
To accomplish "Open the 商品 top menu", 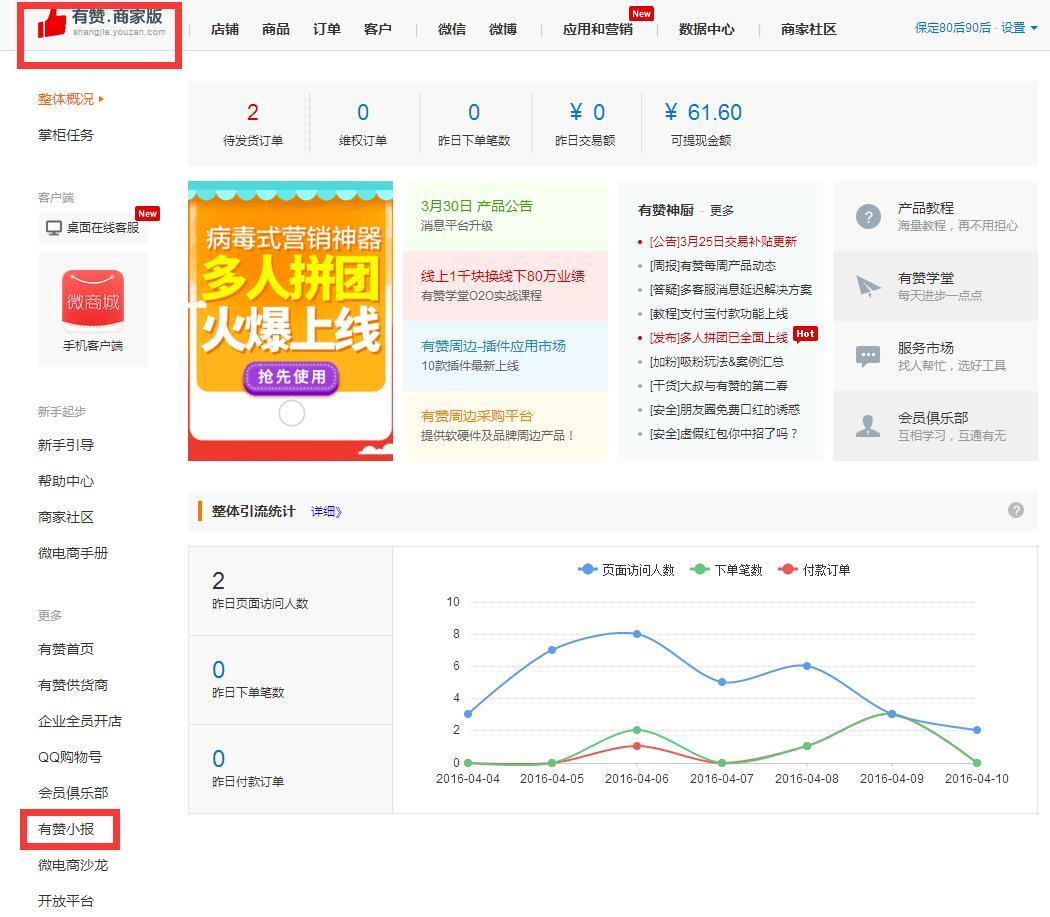I will click(276, 29).
